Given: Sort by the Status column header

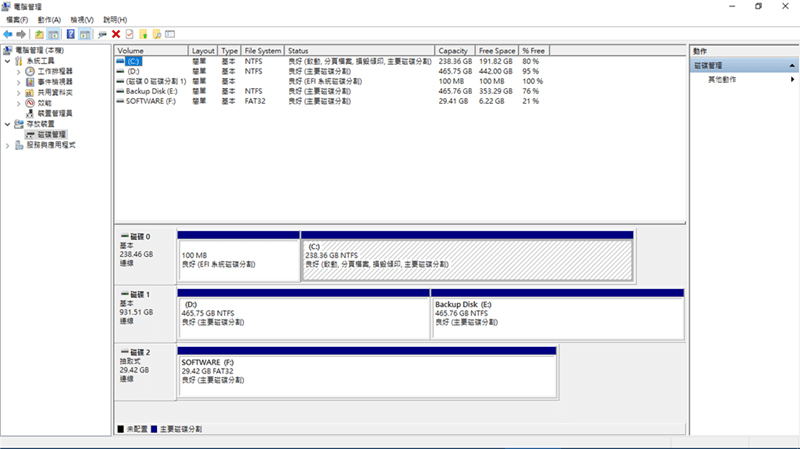Looking at the screenshot, I should tap(360, 51).
